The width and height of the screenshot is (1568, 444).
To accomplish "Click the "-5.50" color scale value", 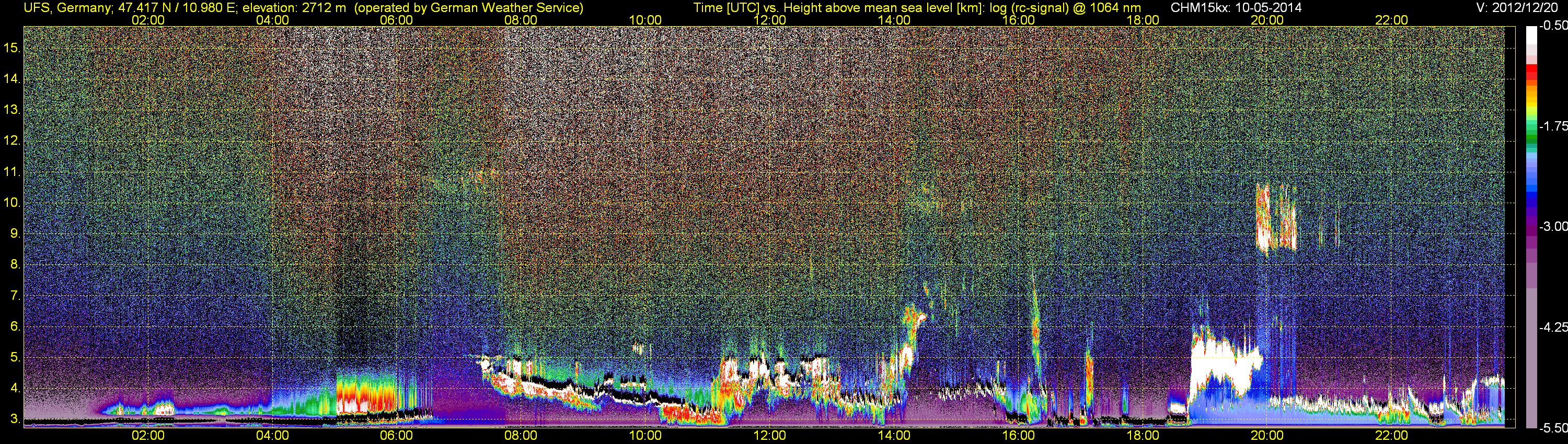I will (1553, 428).
